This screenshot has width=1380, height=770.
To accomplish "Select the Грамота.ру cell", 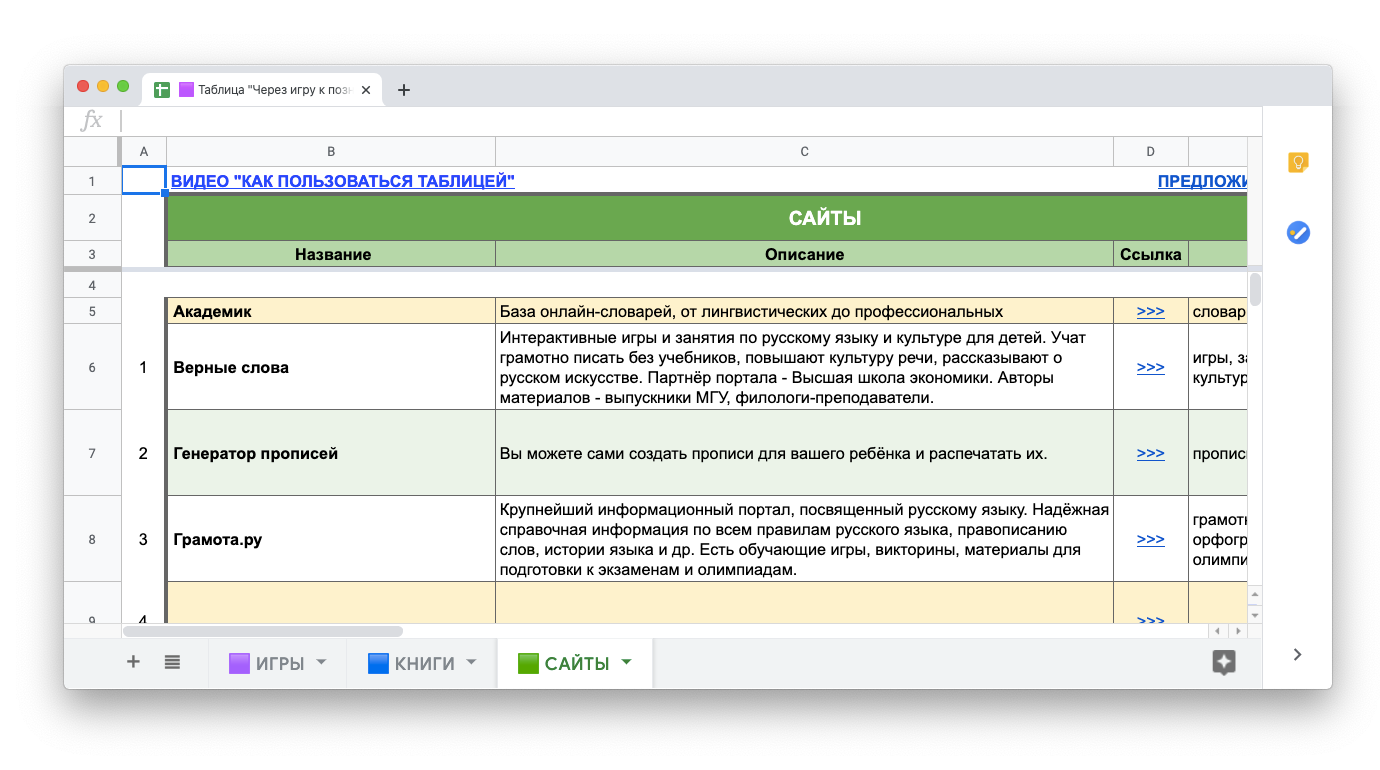I will coord(331,539).
